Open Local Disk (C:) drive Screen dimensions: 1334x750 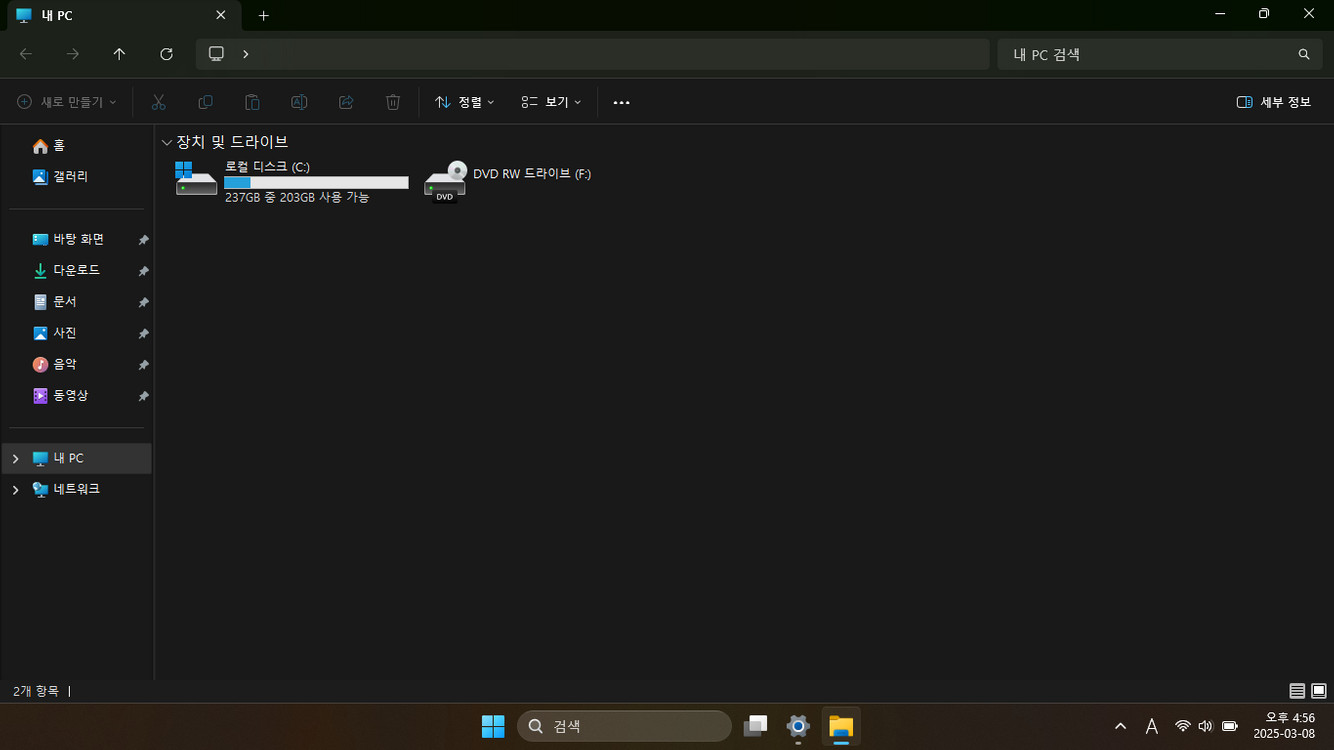pos(292,181)
